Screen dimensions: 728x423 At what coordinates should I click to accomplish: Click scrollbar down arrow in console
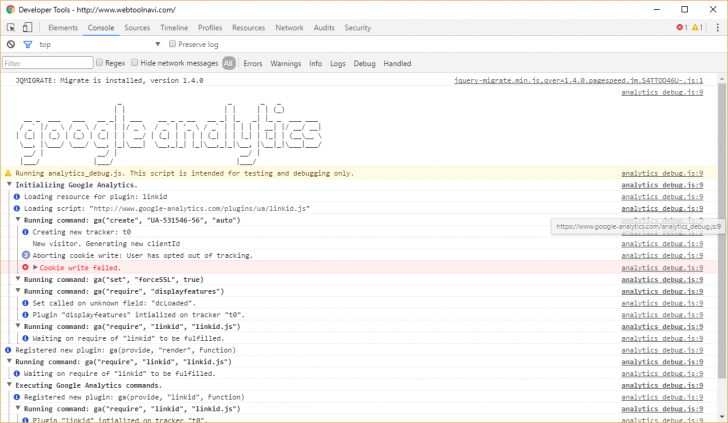[x=722, y=417]
